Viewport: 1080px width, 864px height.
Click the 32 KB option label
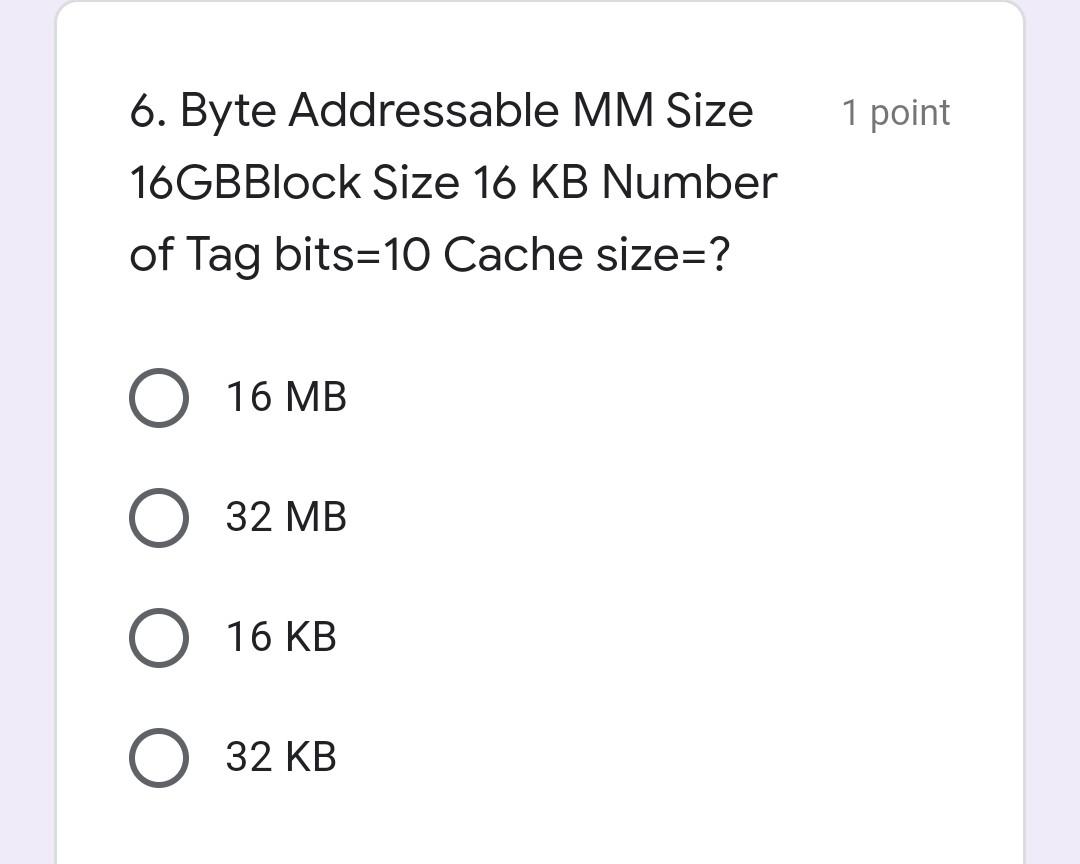pyautogui.click(x=281, y=757)
